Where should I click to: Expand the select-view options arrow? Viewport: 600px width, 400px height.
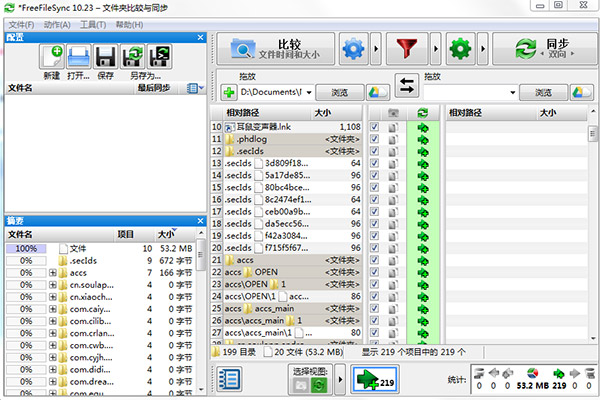[x=340, y=378]
